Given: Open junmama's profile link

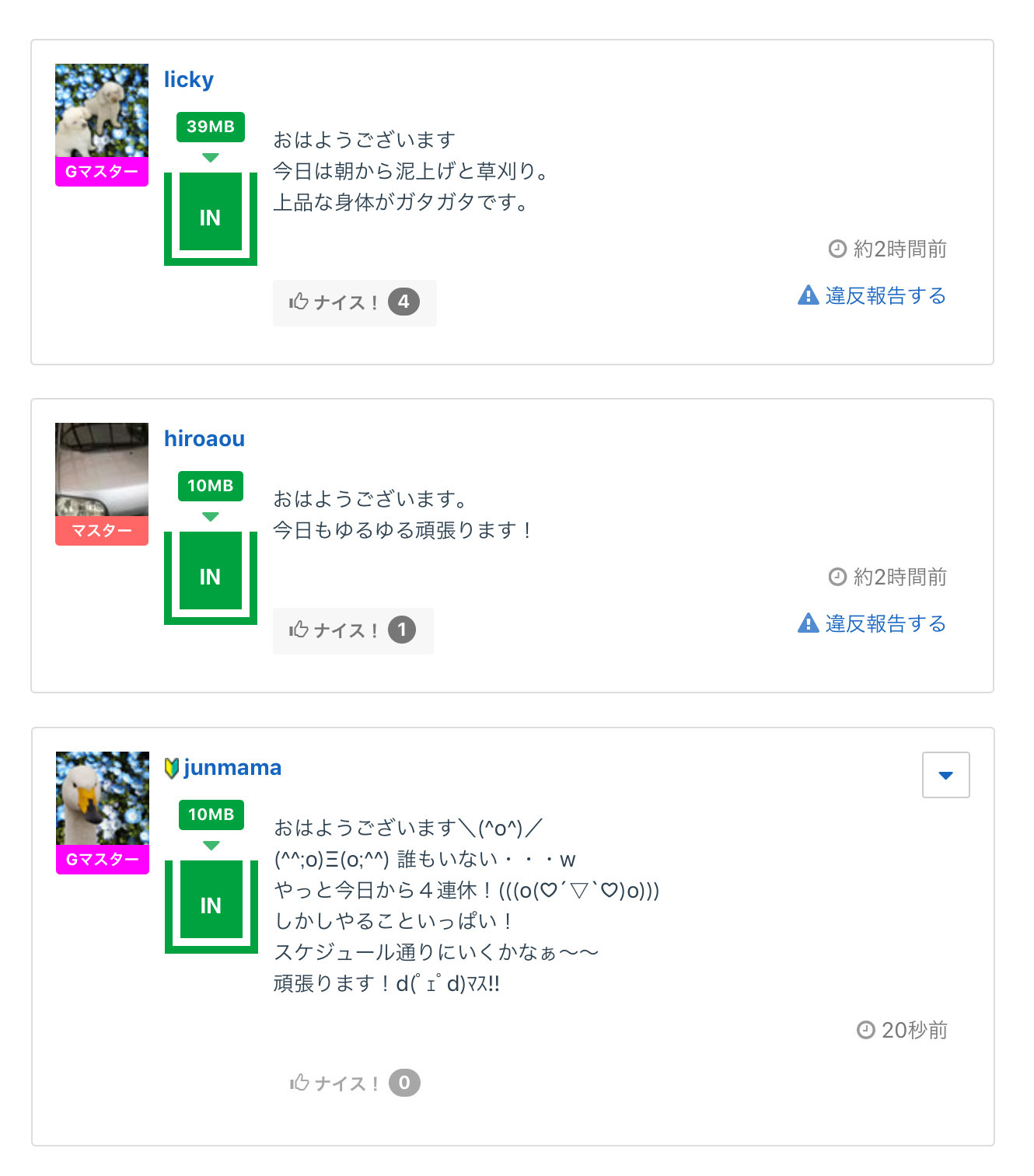Looking at the screenshot, I should (x=232, y=768).
